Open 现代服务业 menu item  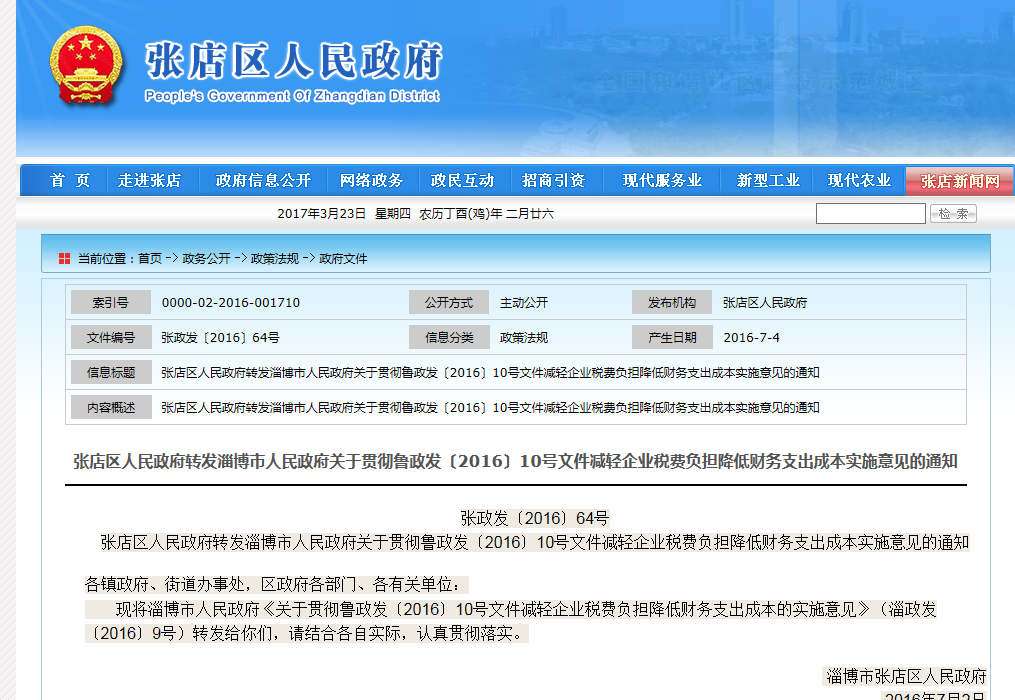point(662,181)
